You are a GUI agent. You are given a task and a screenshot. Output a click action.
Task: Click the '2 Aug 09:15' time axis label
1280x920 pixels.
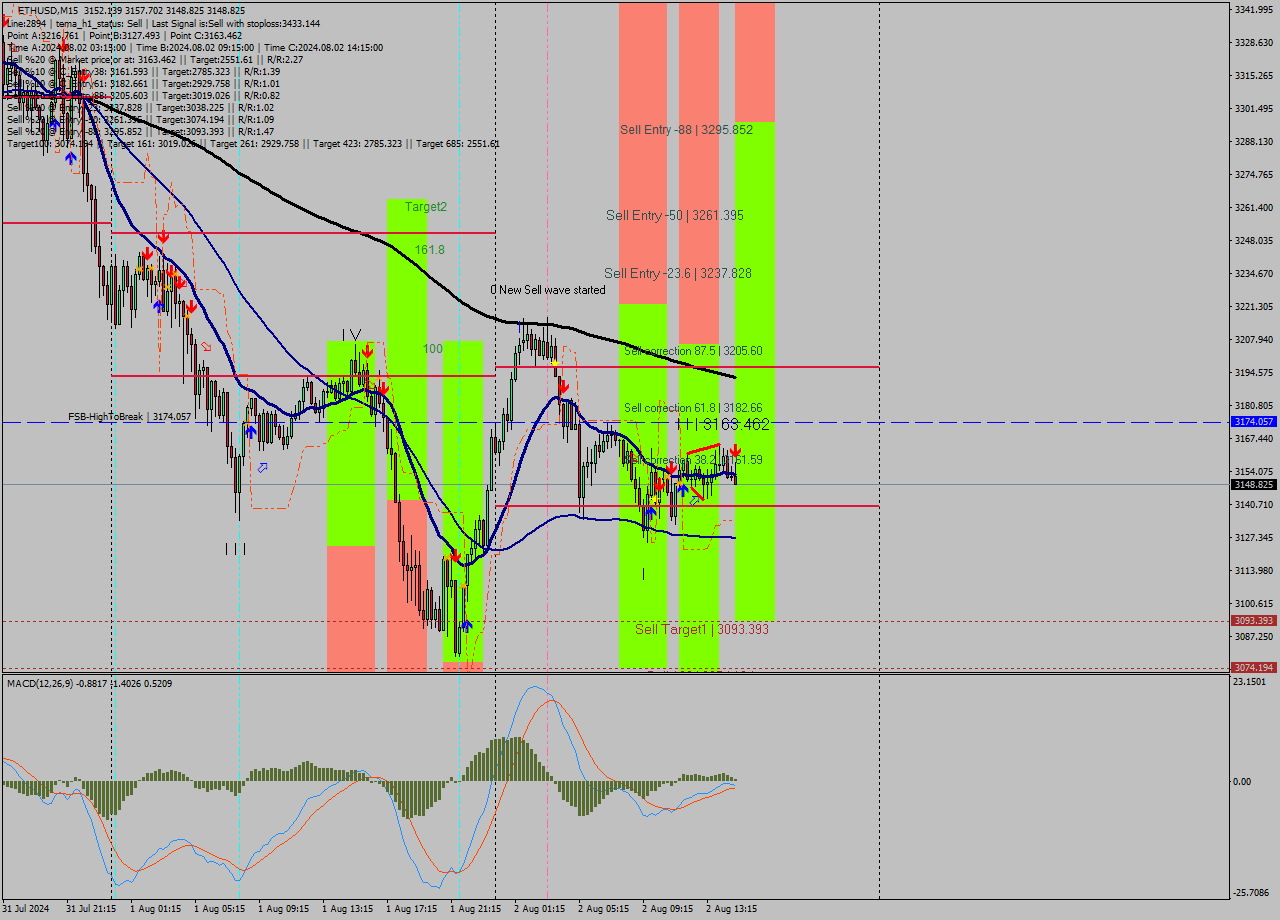click(x=667, y=909)
